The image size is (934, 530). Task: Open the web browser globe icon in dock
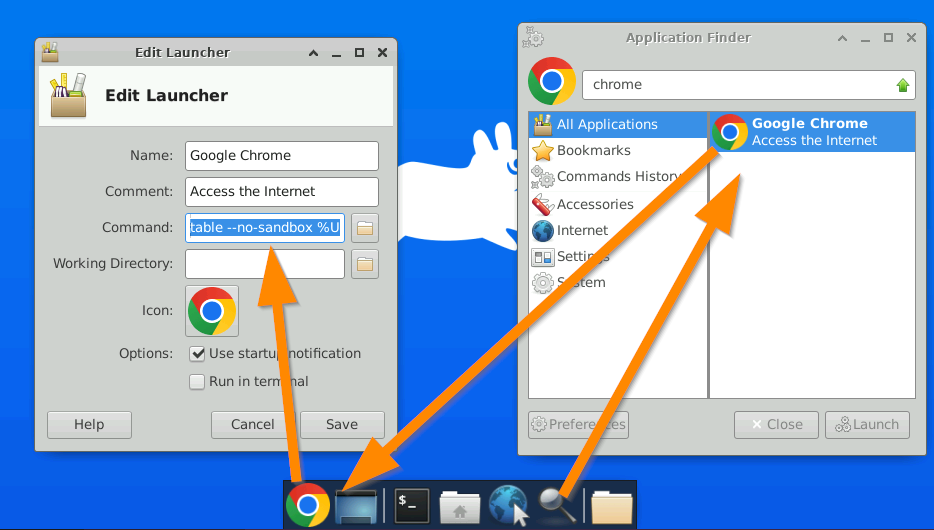coord(508,506)
